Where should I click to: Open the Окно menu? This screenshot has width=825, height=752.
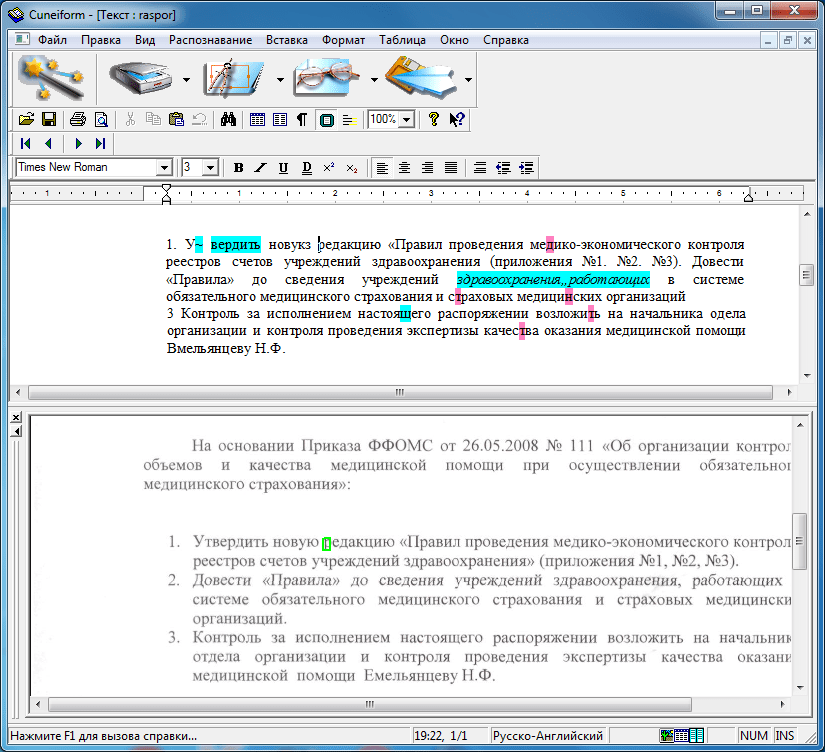455,40
